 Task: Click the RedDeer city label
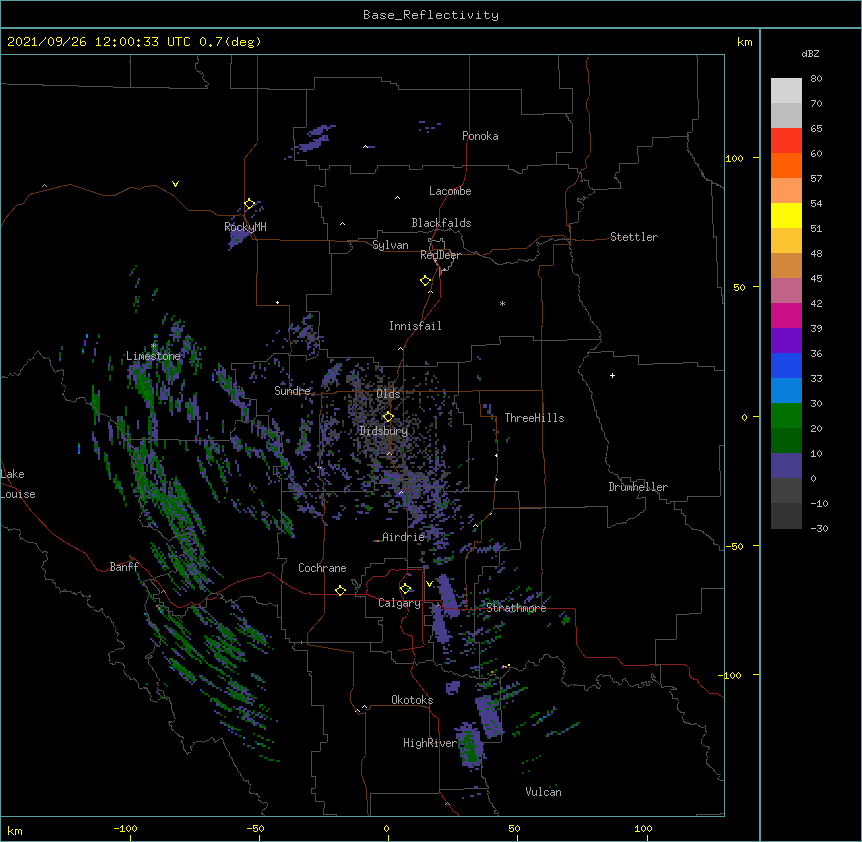(x=440, y=255)
